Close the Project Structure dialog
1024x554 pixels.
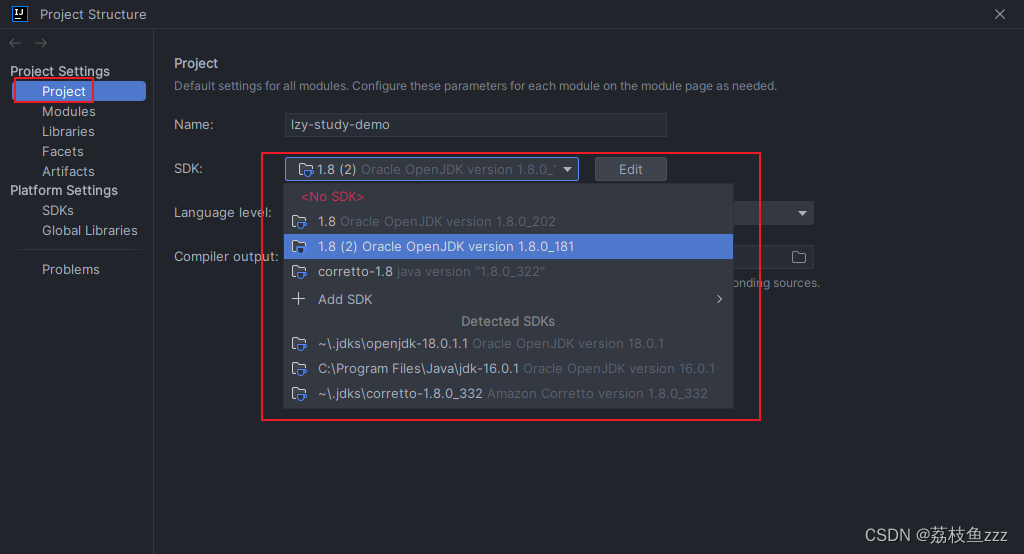1000,14
